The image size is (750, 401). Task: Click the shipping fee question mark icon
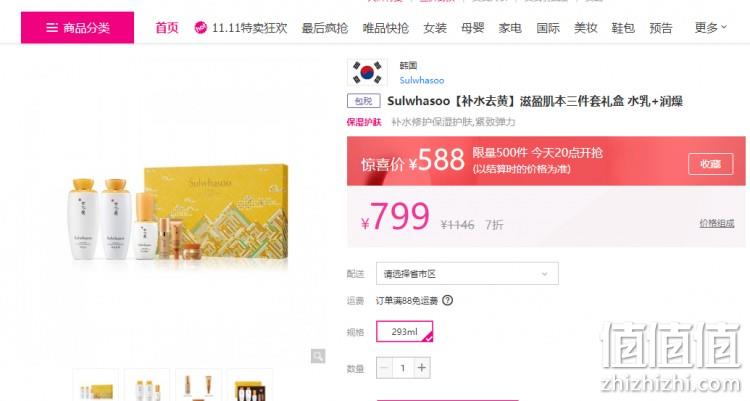point(447,301)
